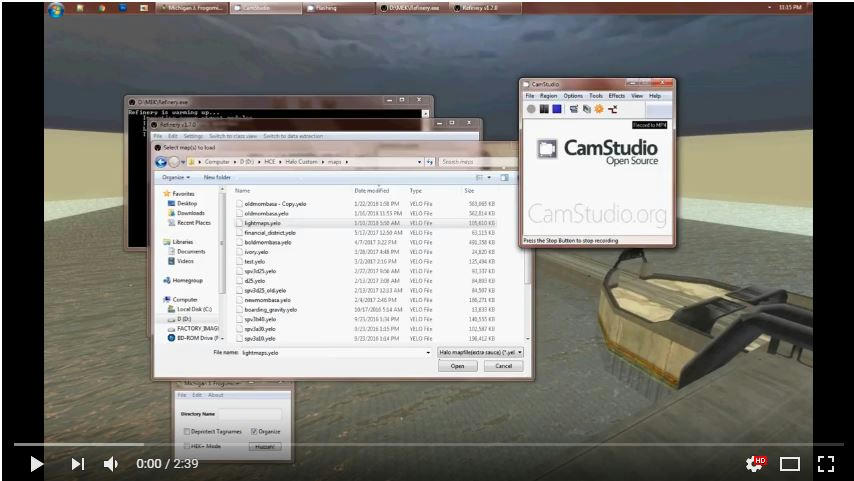Select boldmombasa.yelo file
The width and height of the screenshot is (854, 481).
(267, 242)
